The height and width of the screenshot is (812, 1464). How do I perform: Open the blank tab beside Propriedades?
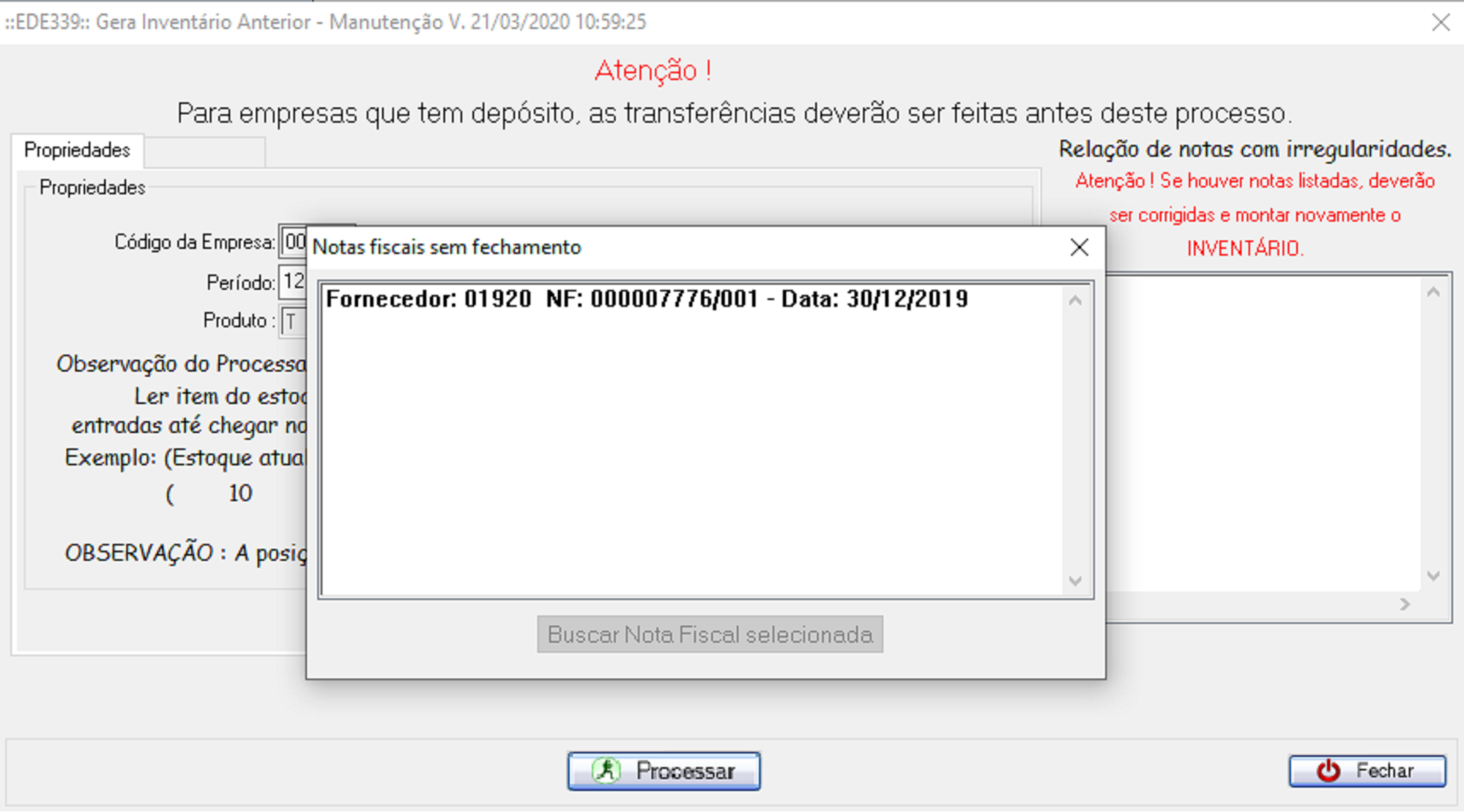pyautogui.click(x=204, y=152)
